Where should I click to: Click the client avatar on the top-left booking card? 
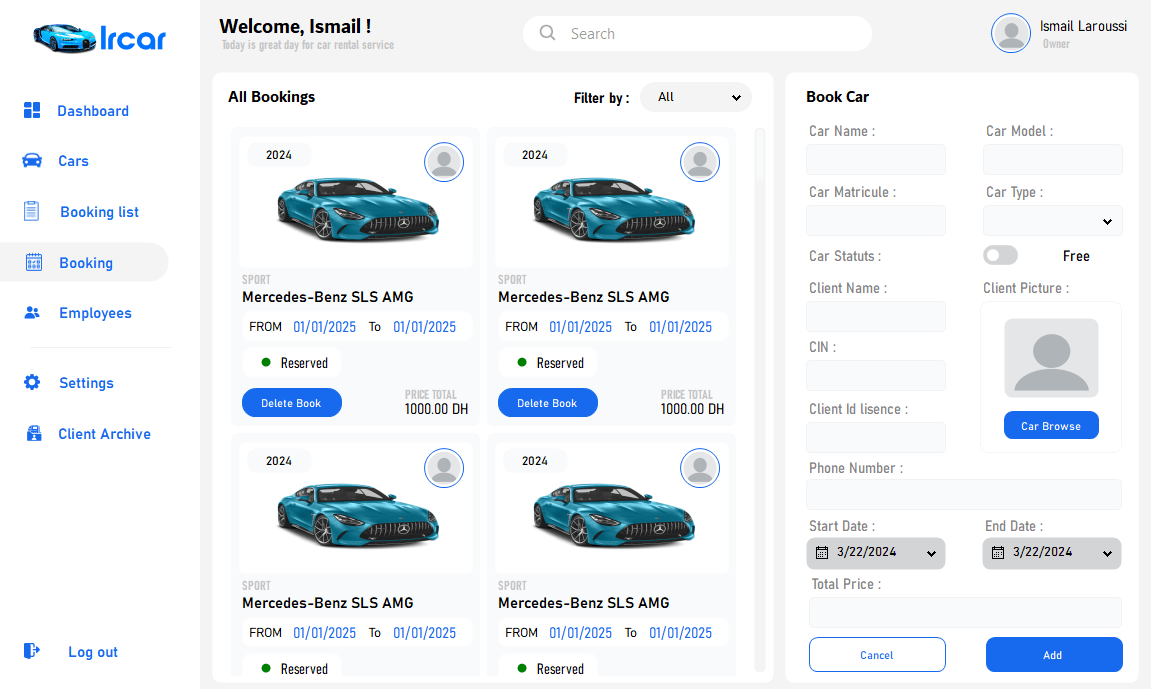(x=444, y=162)
